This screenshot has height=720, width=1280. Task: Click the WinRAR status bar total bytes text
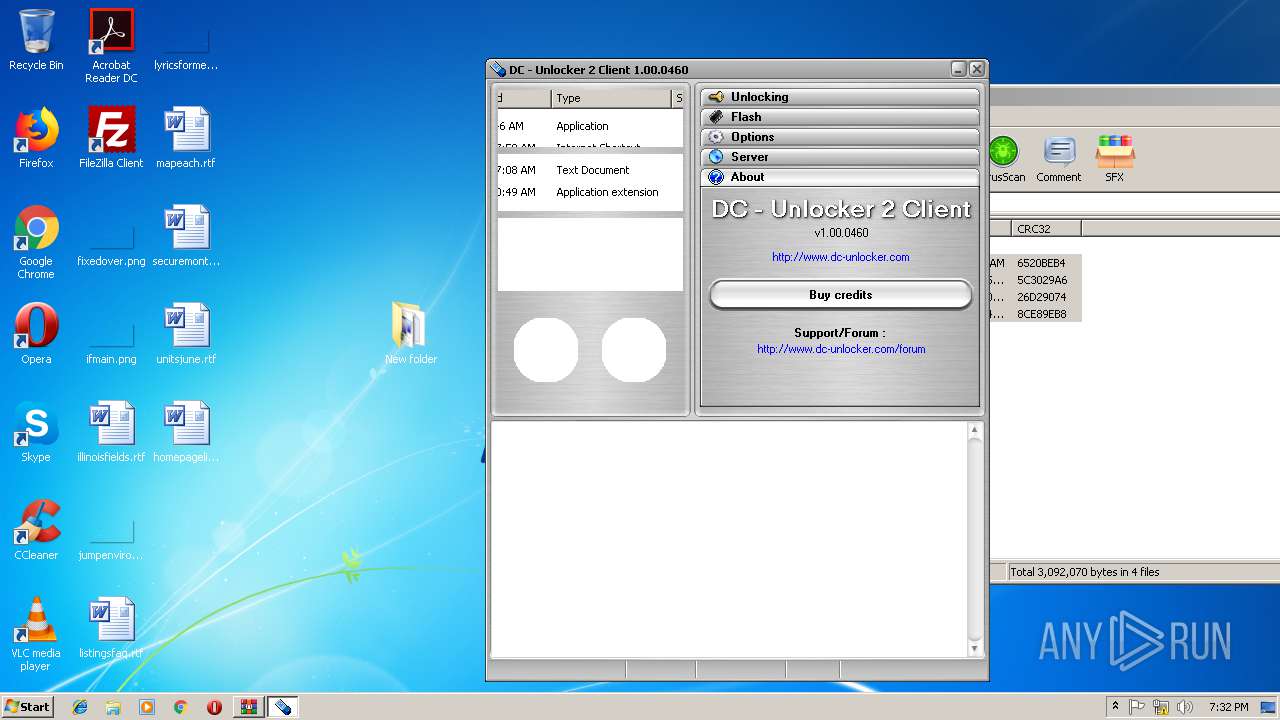(x=1085, y=572)
